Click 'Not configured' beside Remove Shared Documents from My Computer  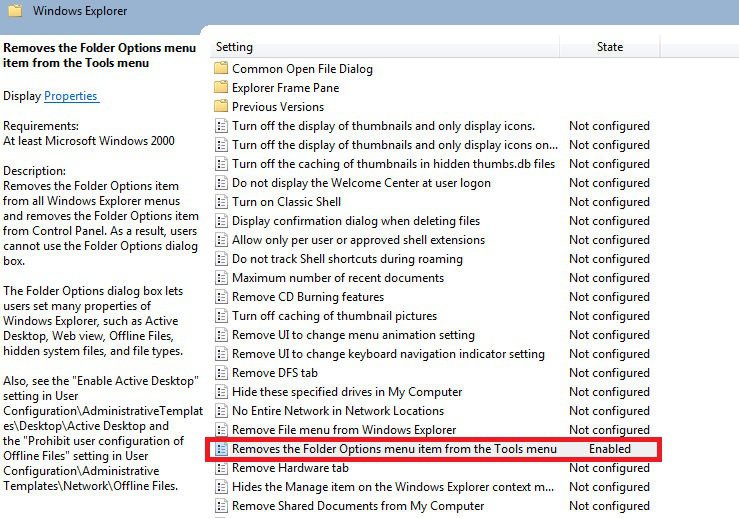pyautogui.click(x=609, y=506)
